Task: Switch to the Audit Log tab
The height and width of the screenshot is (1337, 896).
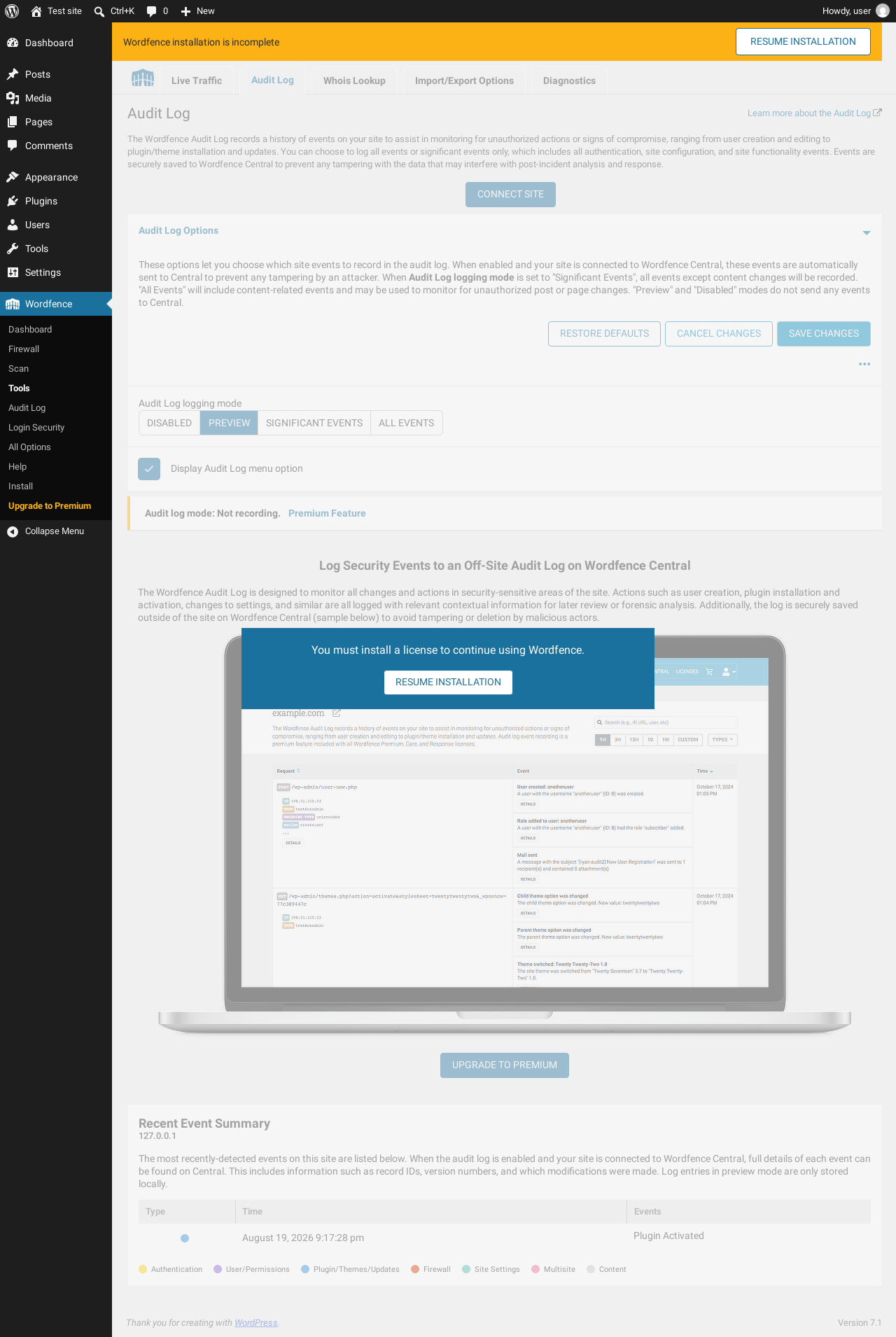Action: (272, 80)
